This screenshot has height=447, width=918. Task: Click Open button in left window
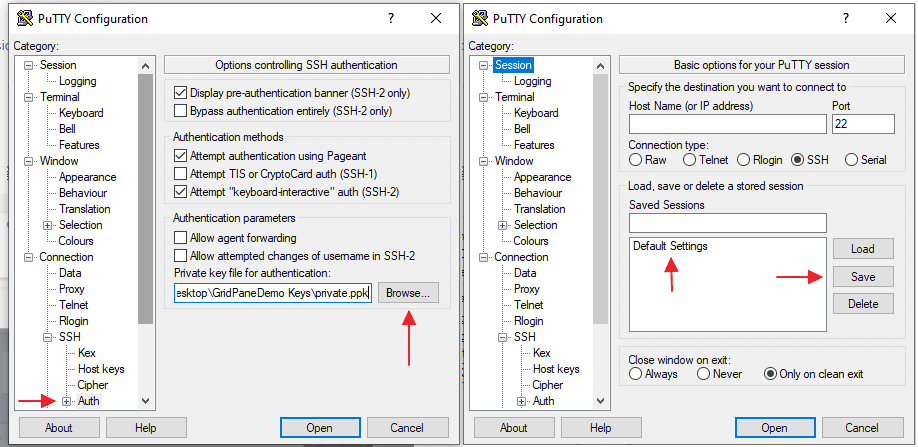320,428
